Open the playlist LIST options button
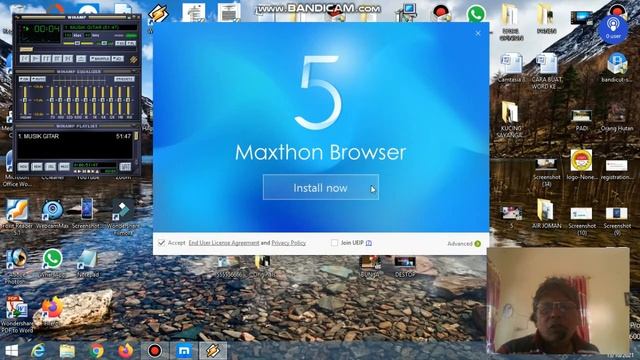The image size is (640, 360). click(125, 166)
